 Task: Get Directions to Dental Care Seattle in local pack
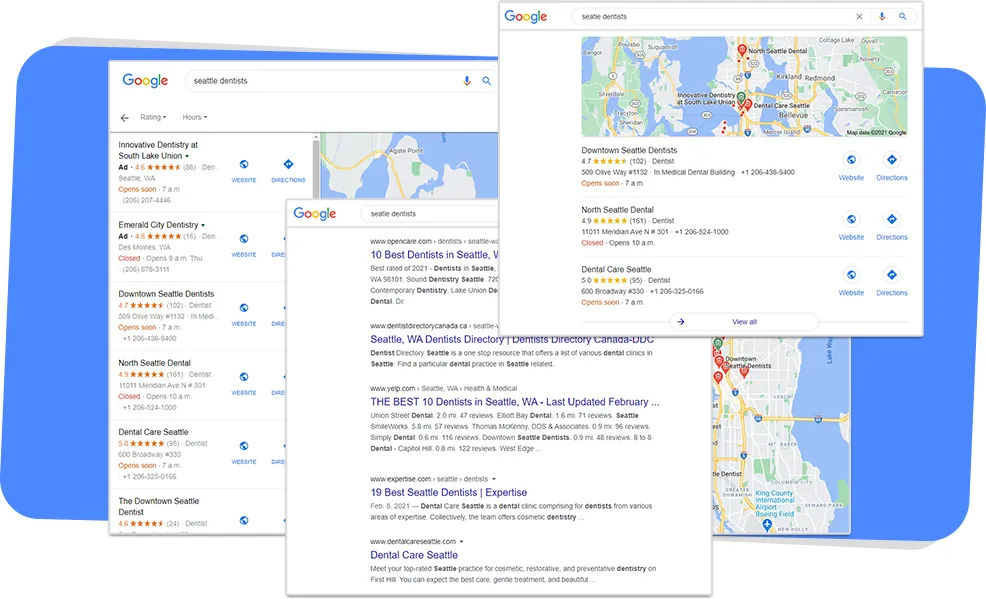(892, 275)
